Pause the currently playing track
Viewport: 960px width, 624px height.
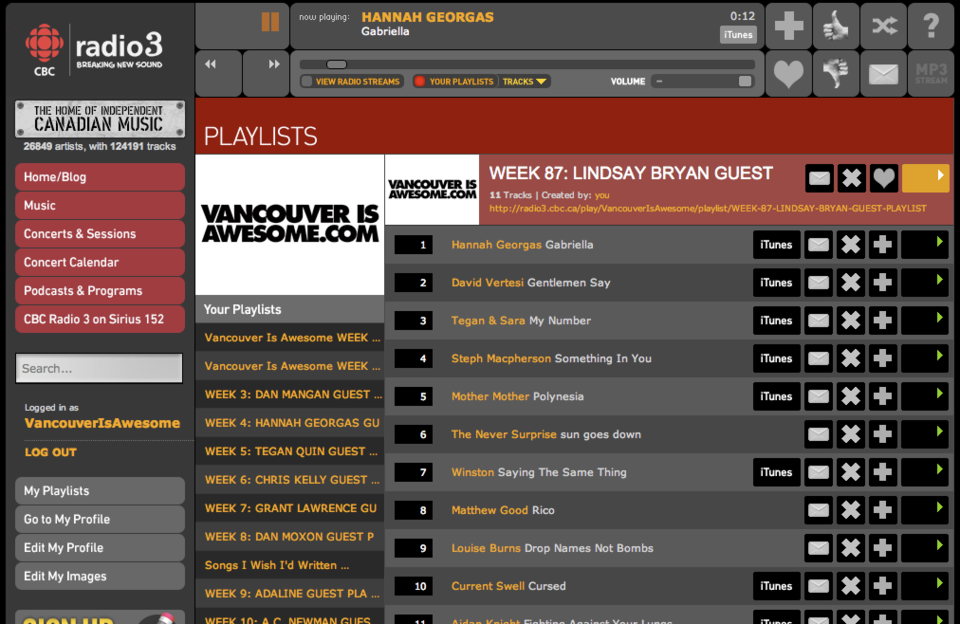270,22
